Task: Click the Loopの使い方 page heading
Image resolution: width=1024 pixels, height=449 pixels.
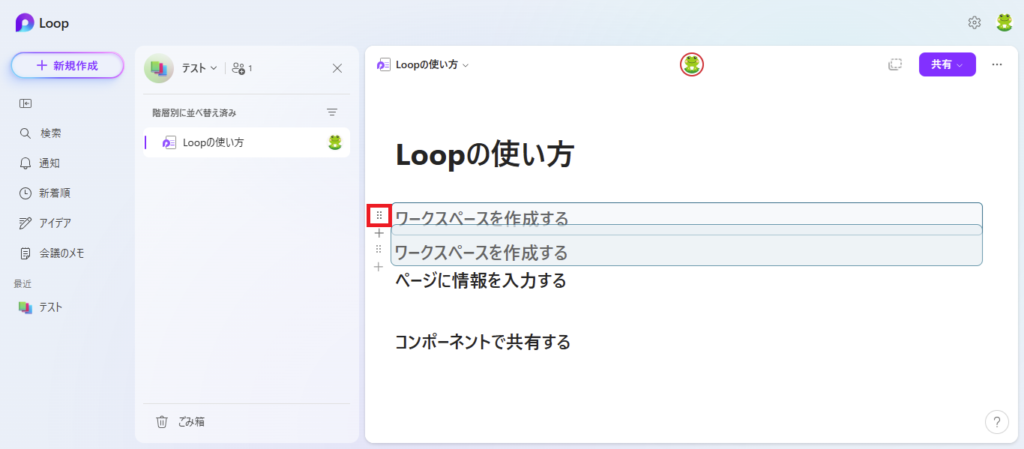Action: coord(485,155)
